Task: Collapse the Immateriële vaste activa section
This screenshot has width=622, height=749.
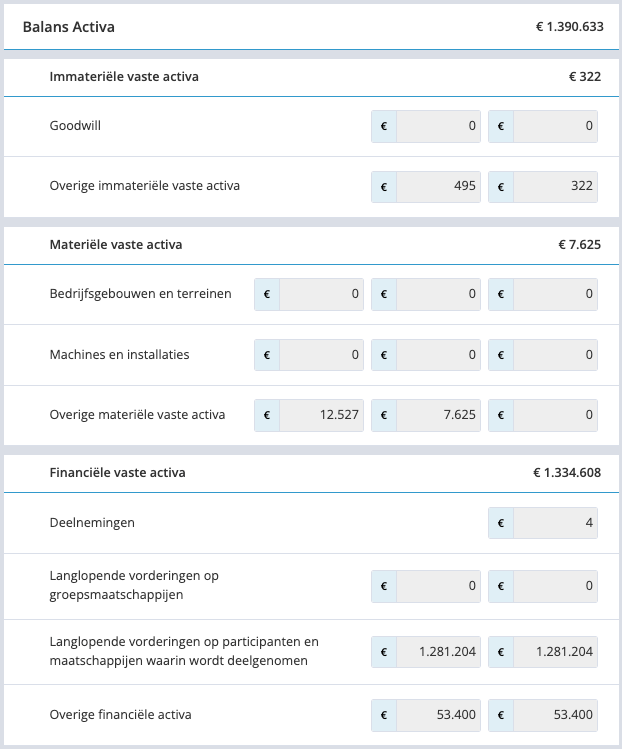Action: [311, 77]
